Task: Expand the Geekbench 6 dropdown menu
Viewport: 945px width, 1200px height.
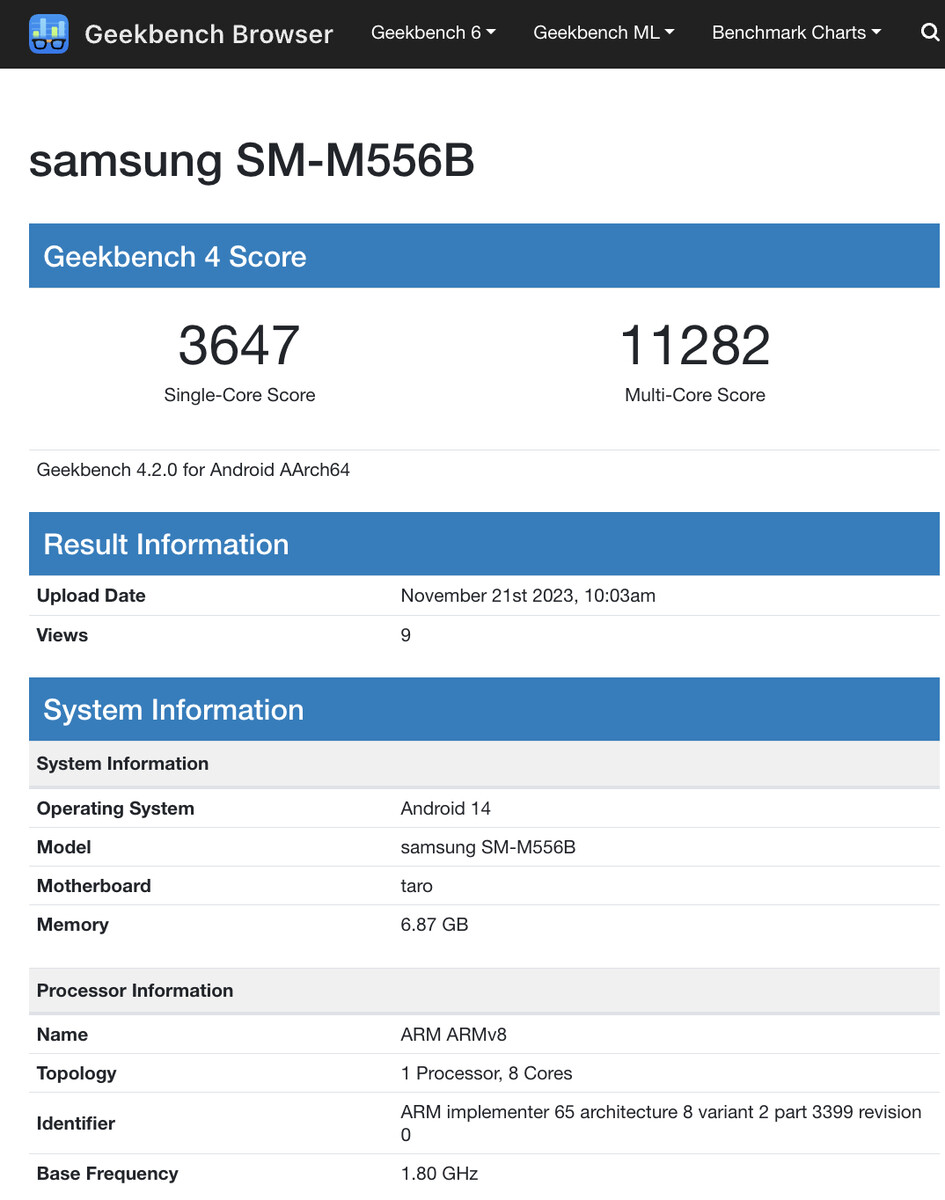Action: (433, 33)
